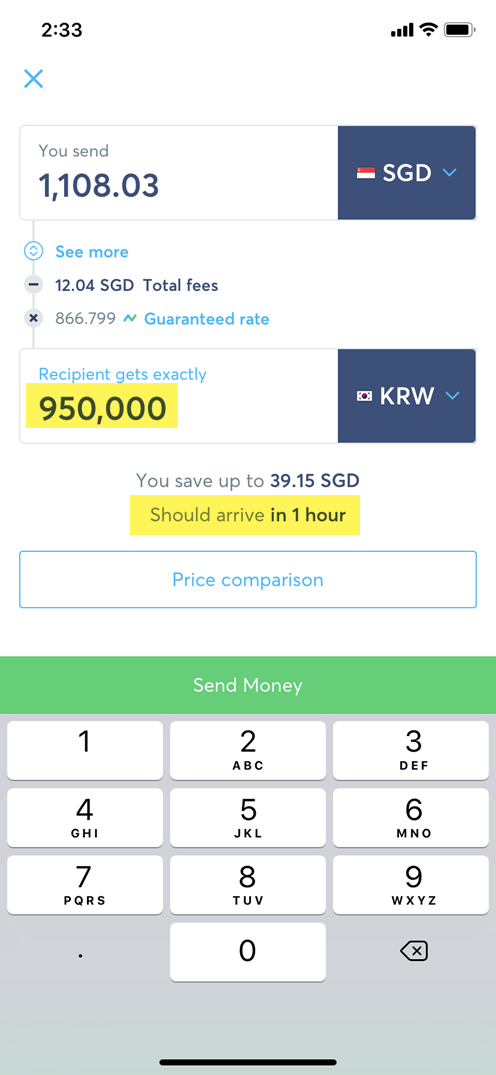
Task: Tap the green rate trend chart icon
Action: point(130,319)
